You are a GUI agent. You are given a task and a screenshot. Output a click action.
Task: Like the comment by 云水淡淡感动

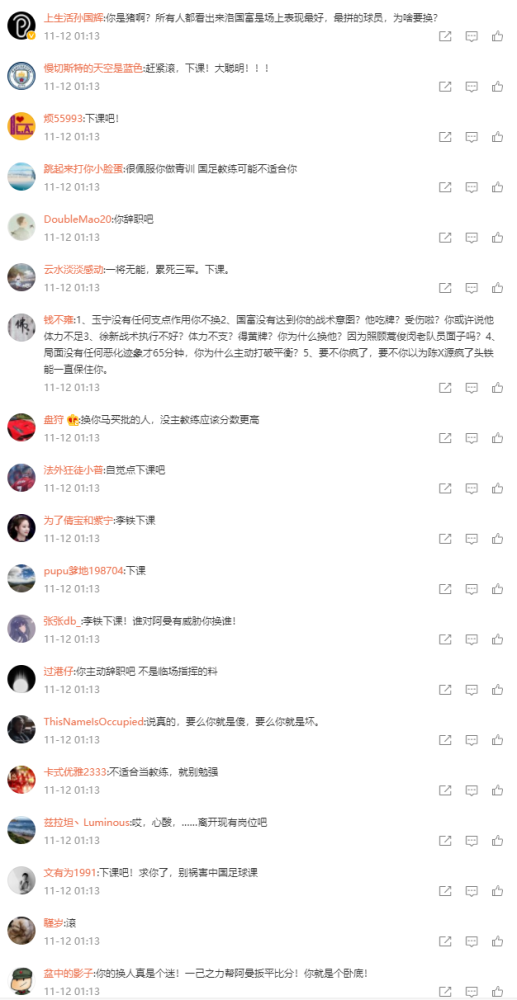497,288
